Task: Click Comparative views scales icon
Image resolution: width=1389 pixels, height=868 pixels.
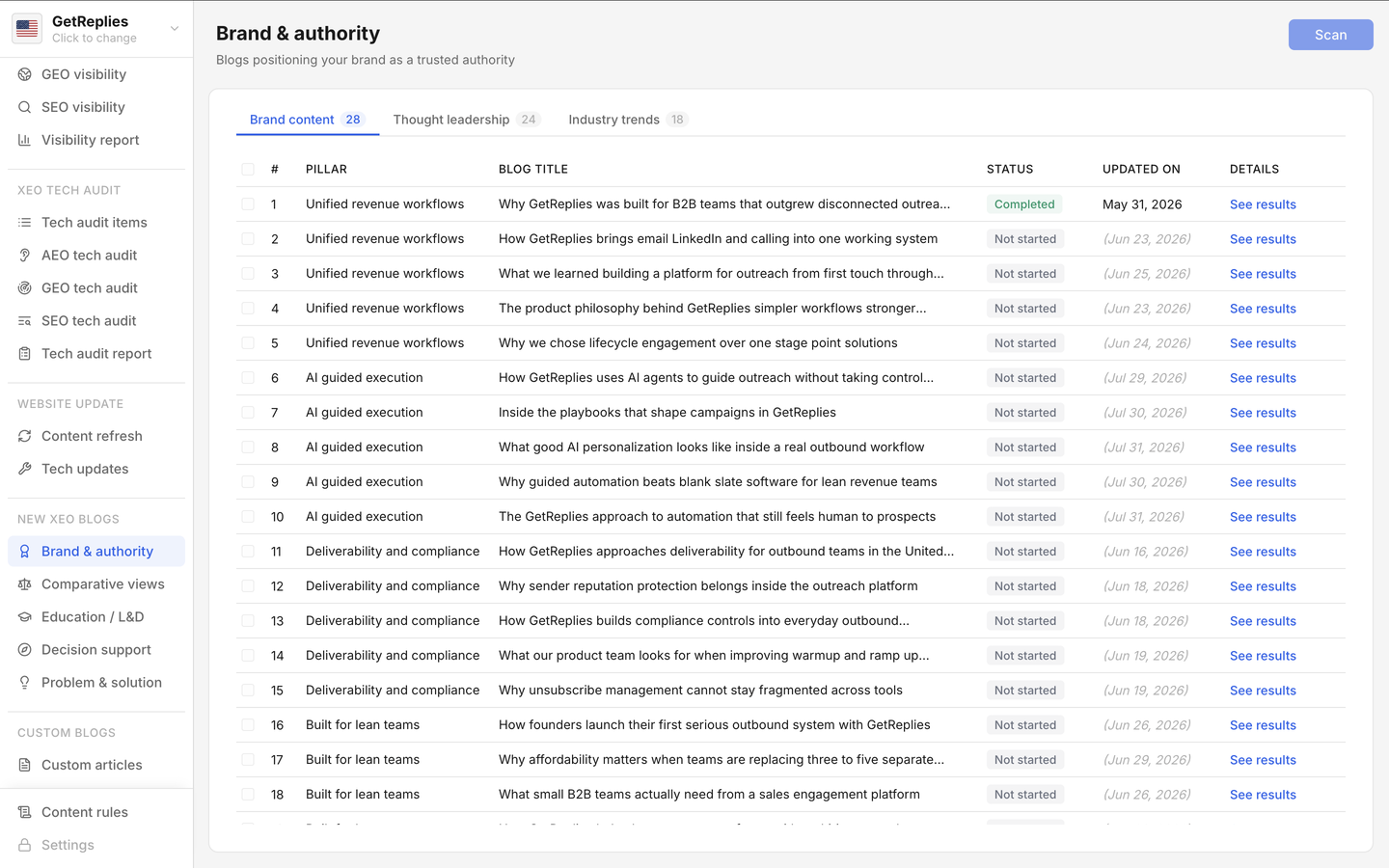Action: 25,584
